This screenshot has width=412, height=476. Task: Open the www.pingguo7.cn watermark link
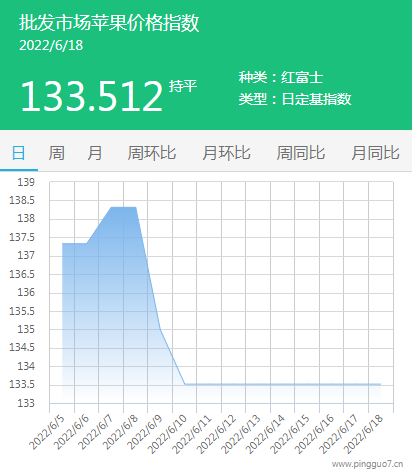(368, 464)
